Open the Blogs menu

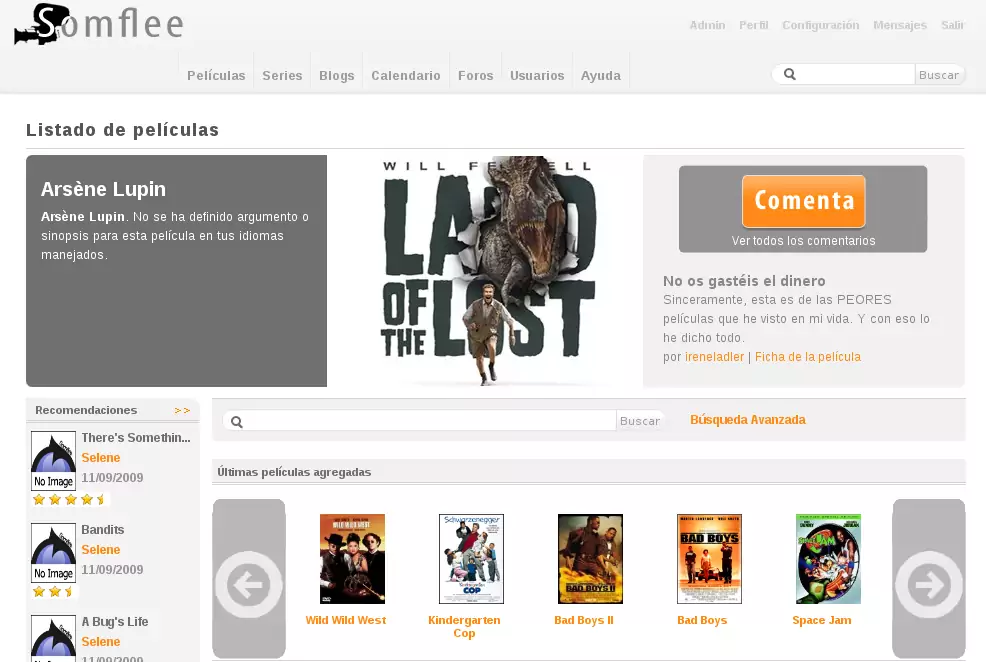(336, 75)
